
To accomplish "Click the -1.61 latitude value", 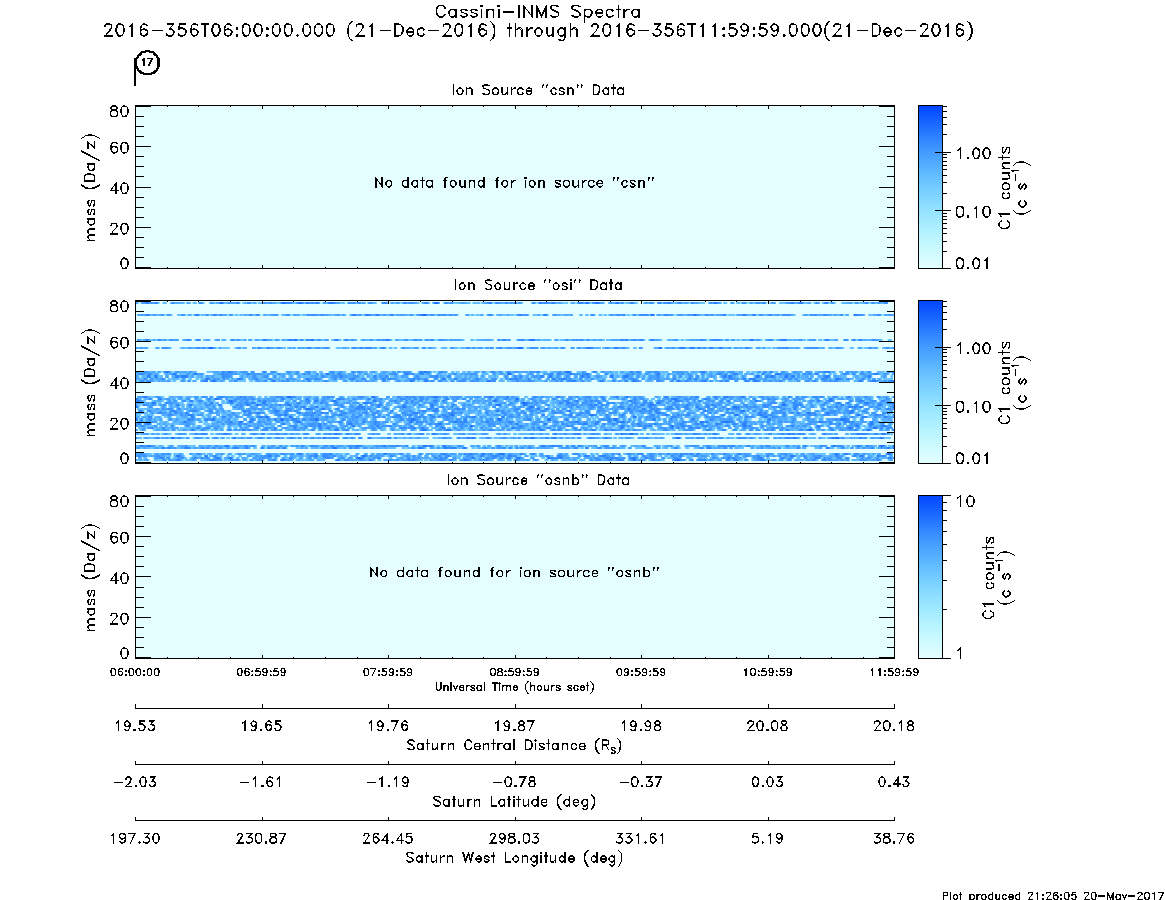I will (262, 782).
